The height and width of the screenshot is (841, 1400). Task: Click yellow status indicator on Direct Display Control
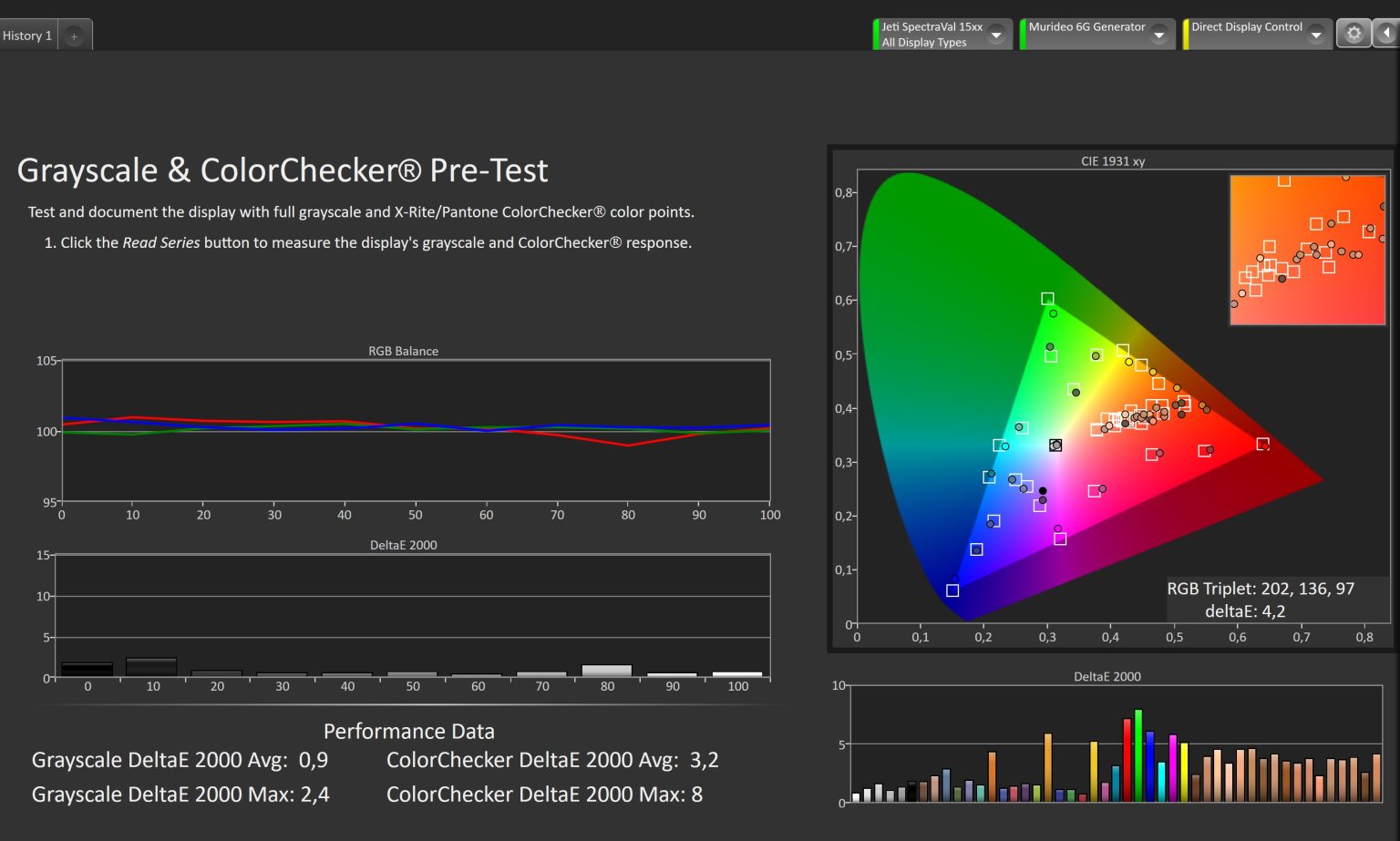pyautogui.click(x=1186, y=35)
